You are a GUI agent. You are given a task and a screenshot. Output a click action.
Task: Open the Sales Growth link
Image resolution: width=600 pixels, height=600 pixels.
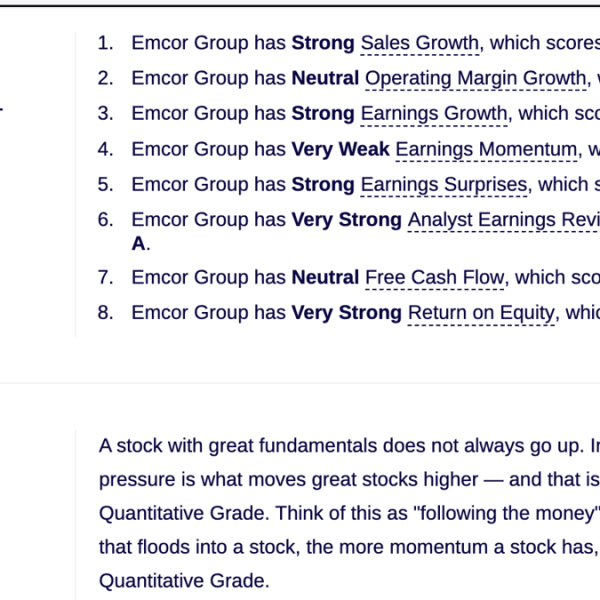click(x=420, y=43)
